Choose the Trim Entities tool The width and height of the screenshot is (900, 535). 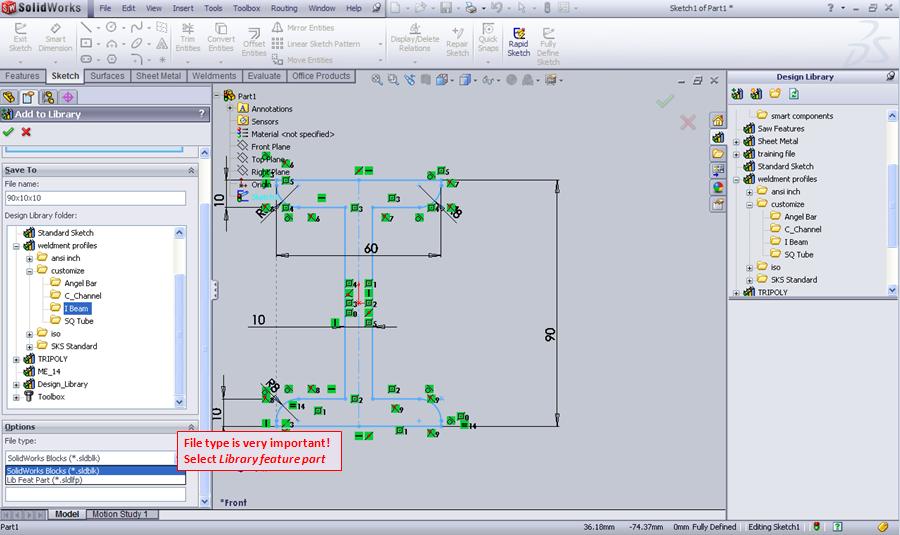(188, 37)
